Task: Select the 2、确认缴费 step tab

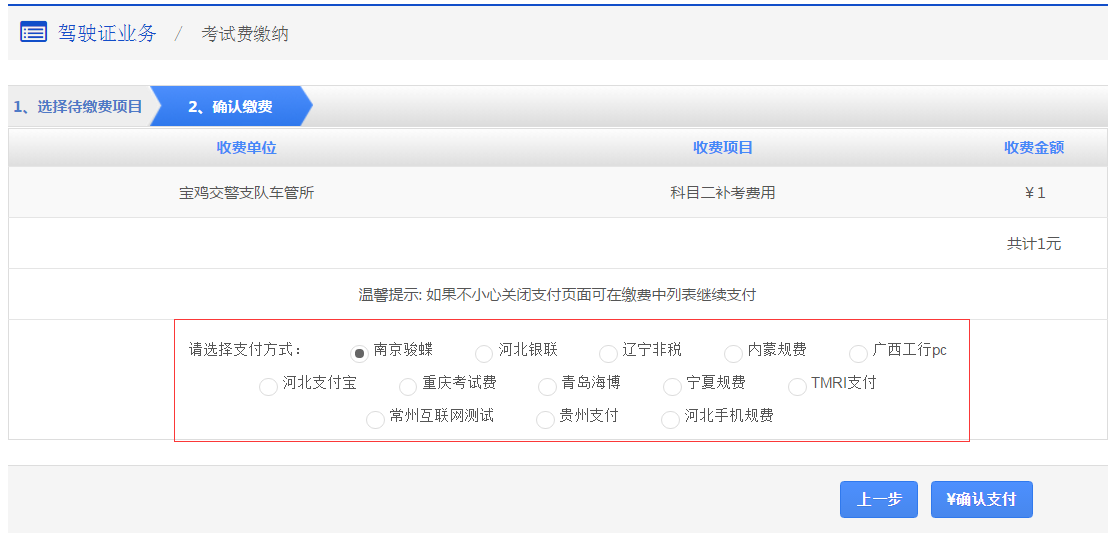Action: pos(230,107)
